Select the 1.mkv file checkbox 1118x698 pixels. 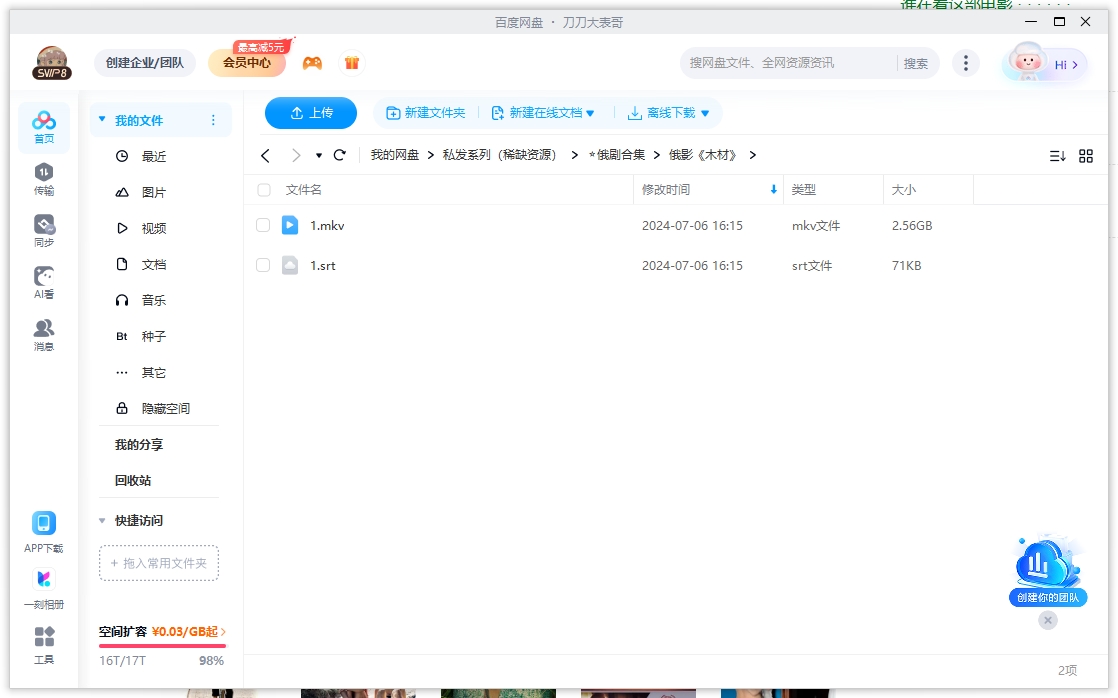[x=263, y=225]
